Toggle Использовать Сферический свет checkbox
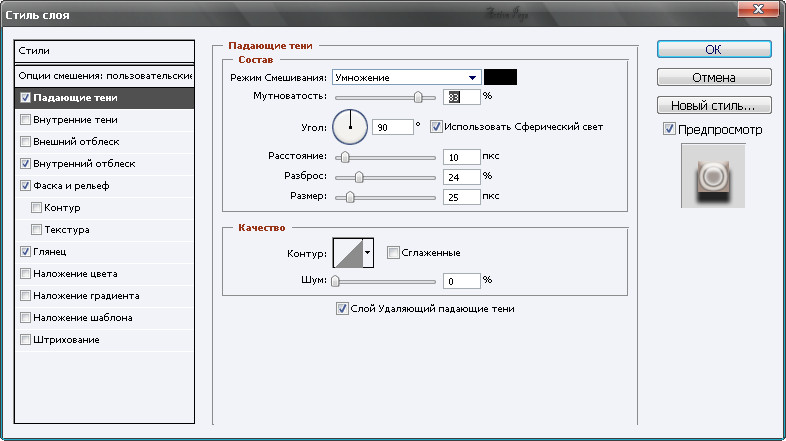 point(436,127)
